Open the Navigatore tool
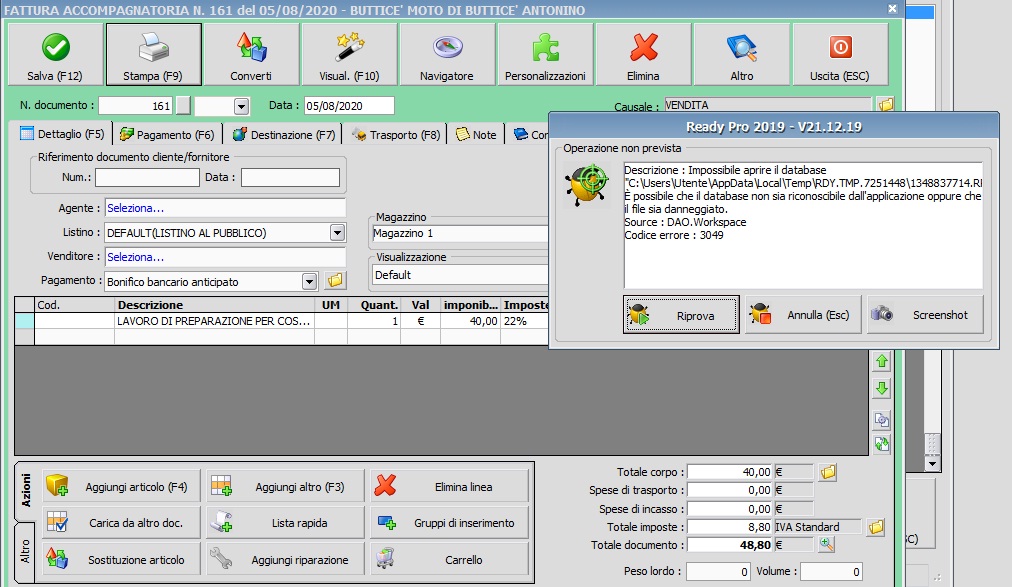The width and height of the screenshot is (1012, 587). (x=447, y=54)
